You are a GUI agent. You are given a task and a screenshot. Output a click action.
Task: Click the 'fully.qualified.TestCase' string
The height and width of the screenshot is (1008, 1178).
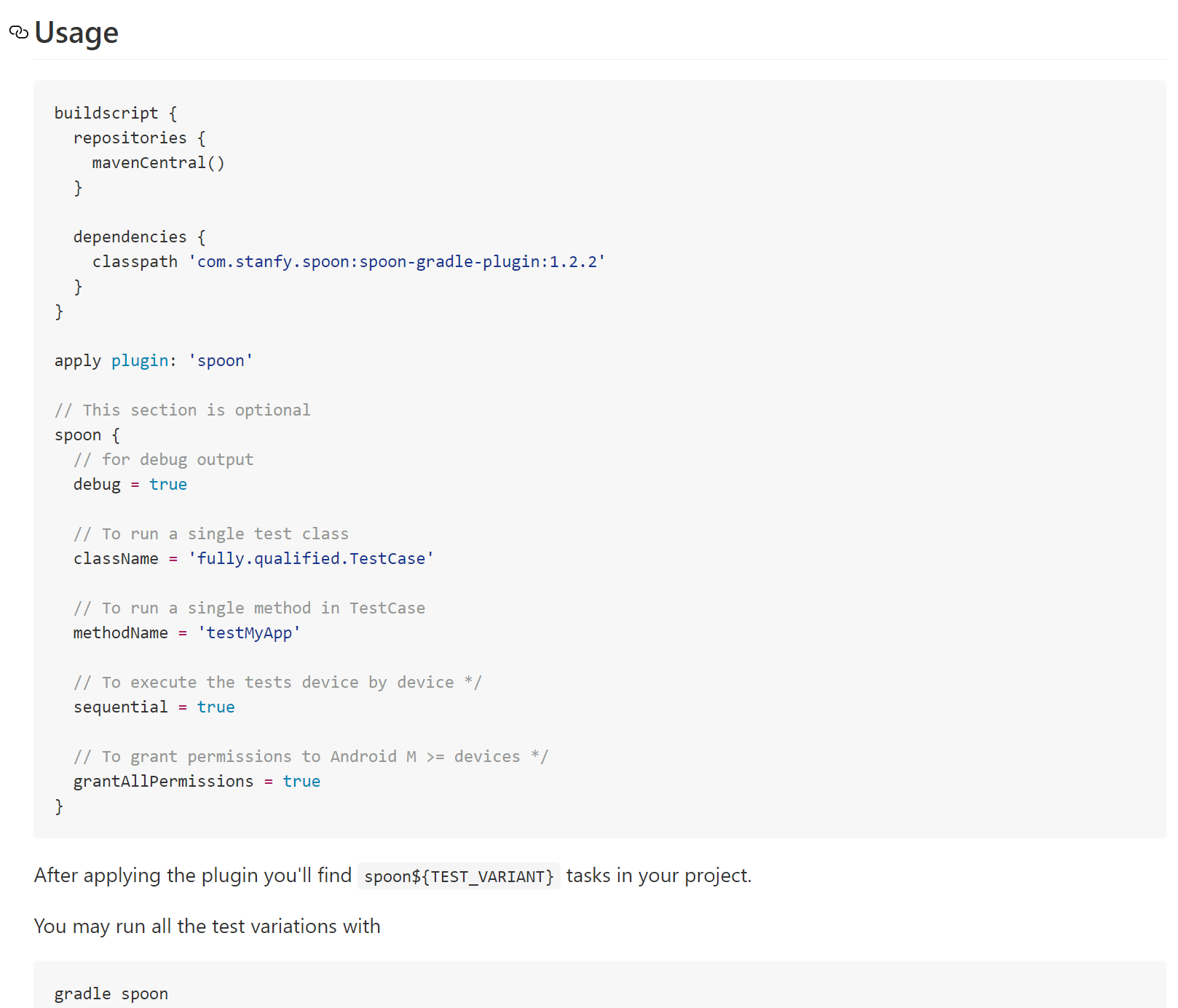[311, 559]
